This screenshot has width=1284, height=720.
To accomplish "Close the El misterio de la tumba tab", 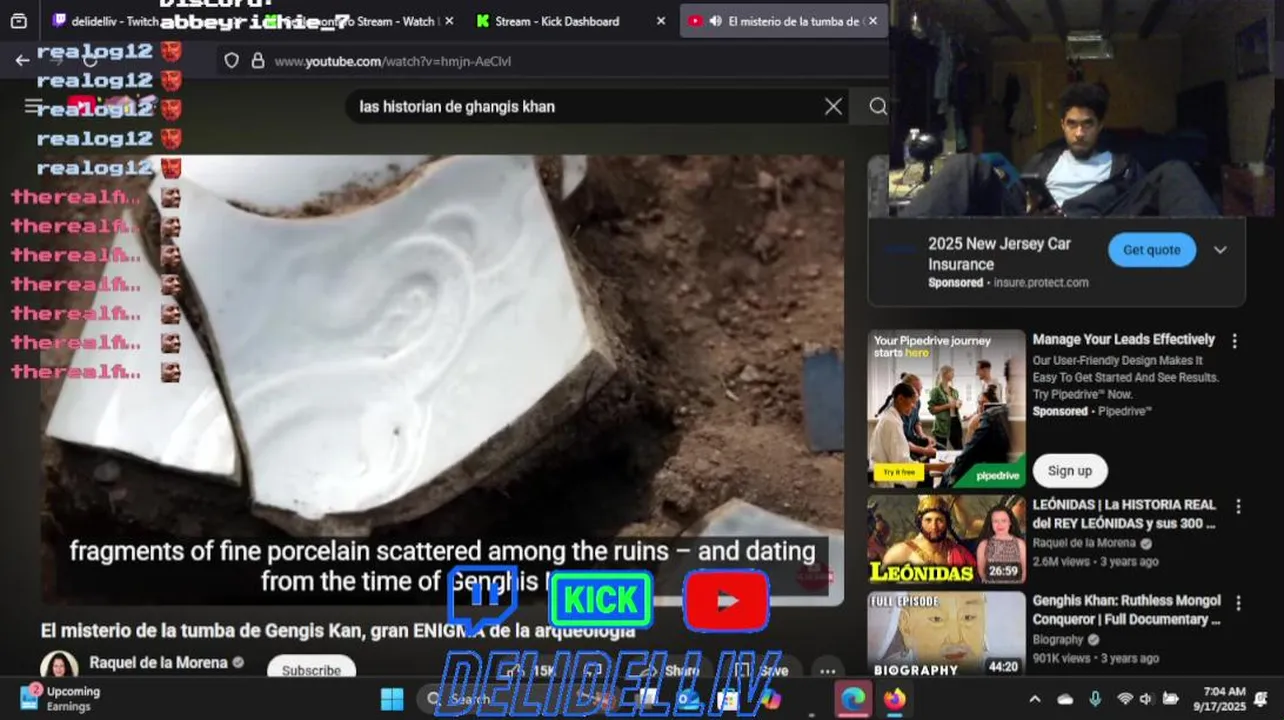I will point(873,21).
